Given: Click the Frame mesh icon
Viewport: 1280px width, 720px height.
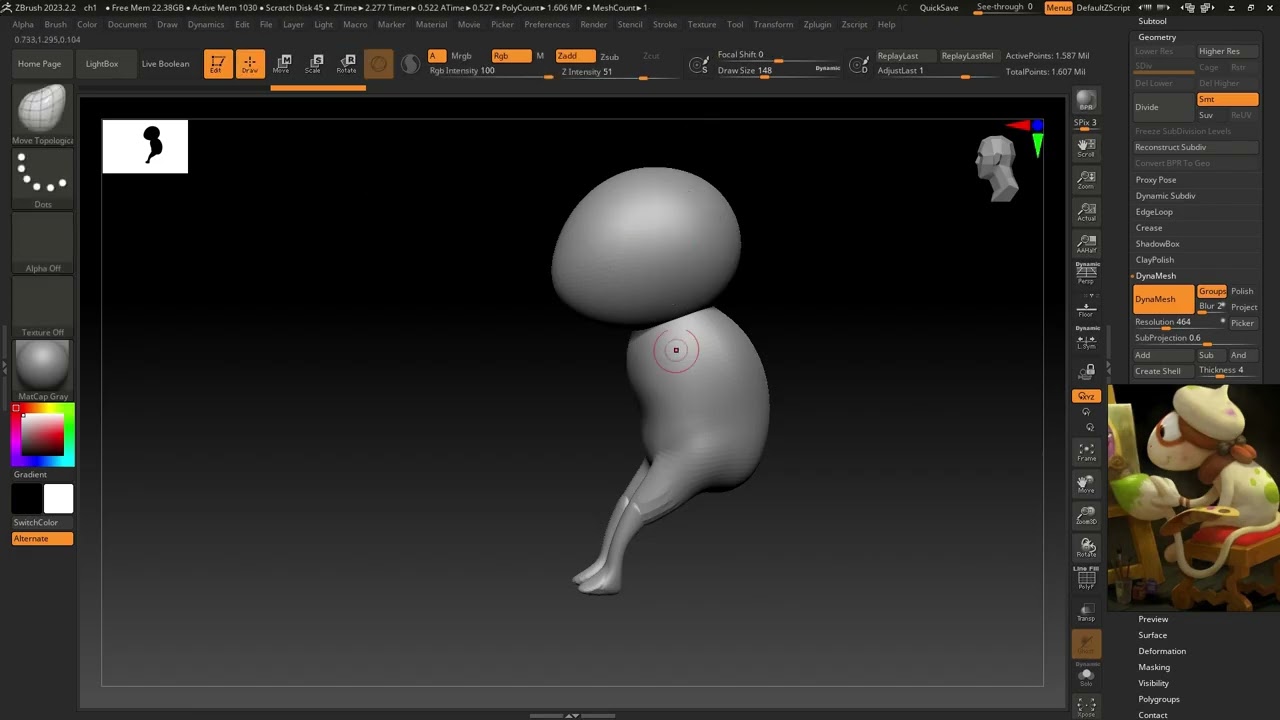Looking at the screenshot, I should pos(1086,452).
